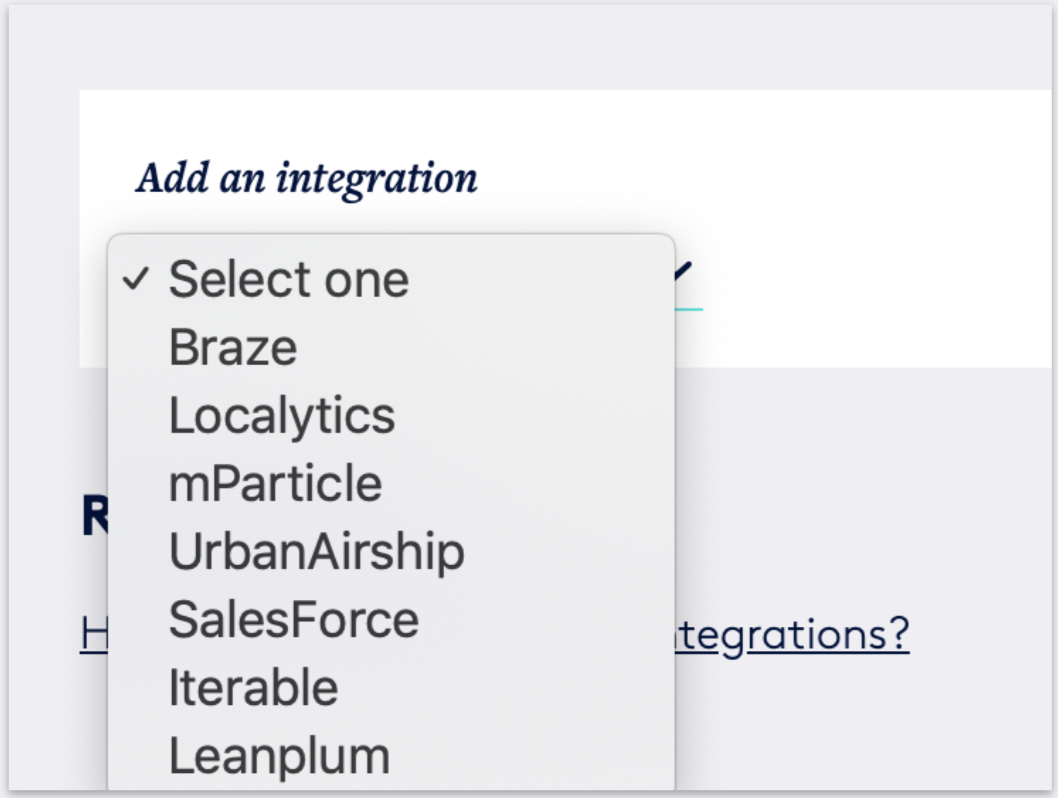Image resolution: width=1058 pixels, height=798 pixels.
Task: Select Braze from the integration list
Action: [232, 347]
